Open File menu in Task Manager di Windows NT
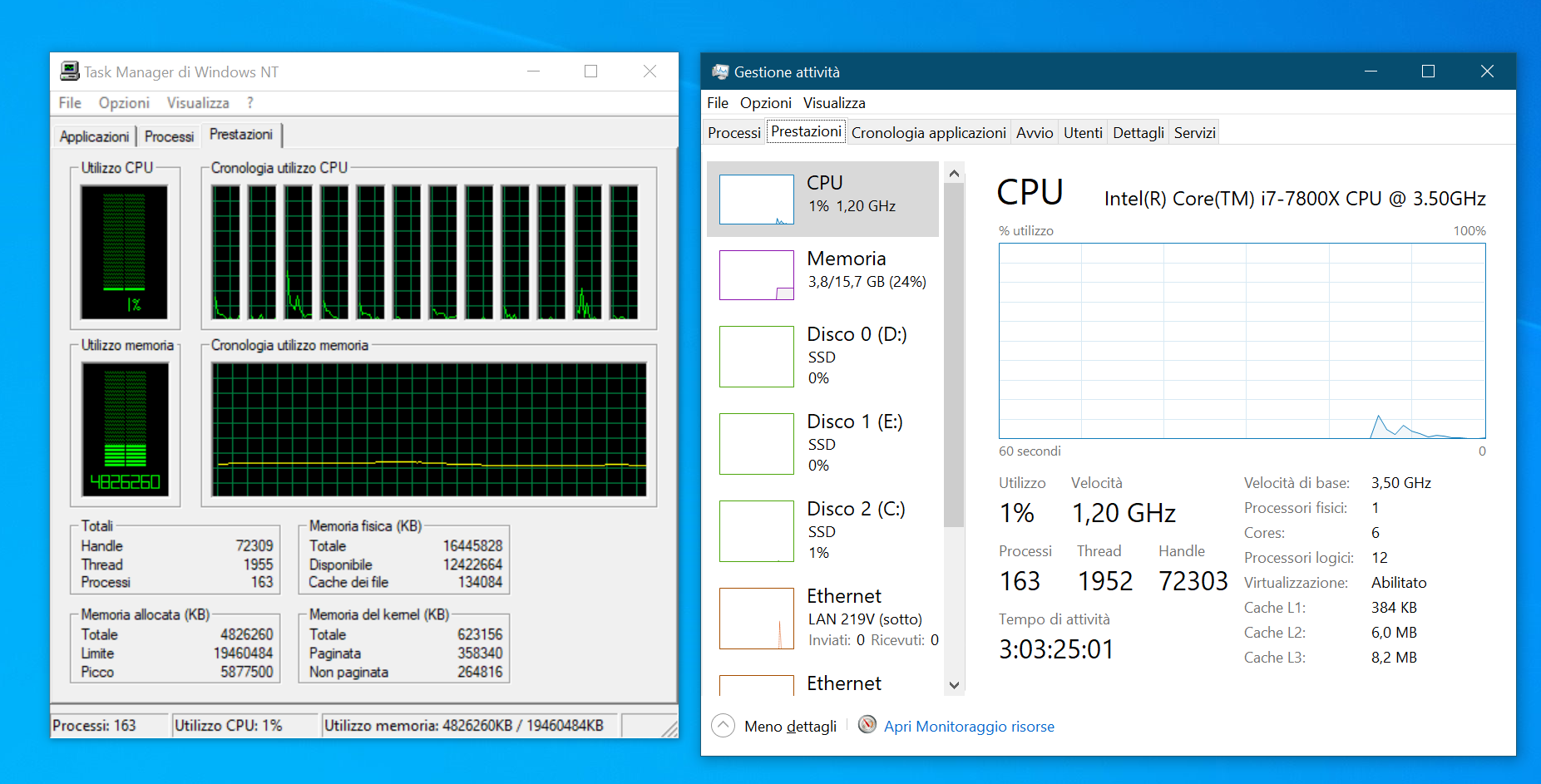Viewport: 1541px width, 784px height. coord(70,103)
